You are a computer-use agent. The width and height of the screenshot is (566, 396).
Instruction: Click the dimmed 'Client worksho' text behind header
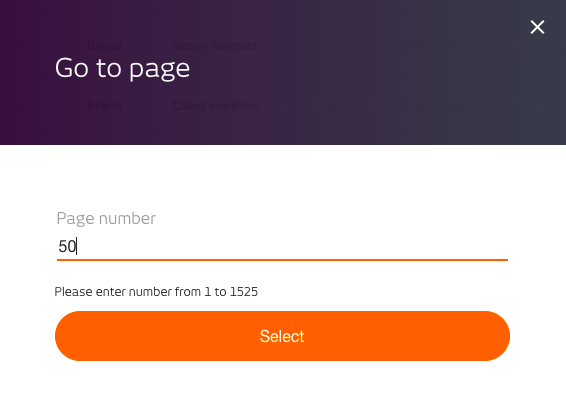(x=216, y=106)
